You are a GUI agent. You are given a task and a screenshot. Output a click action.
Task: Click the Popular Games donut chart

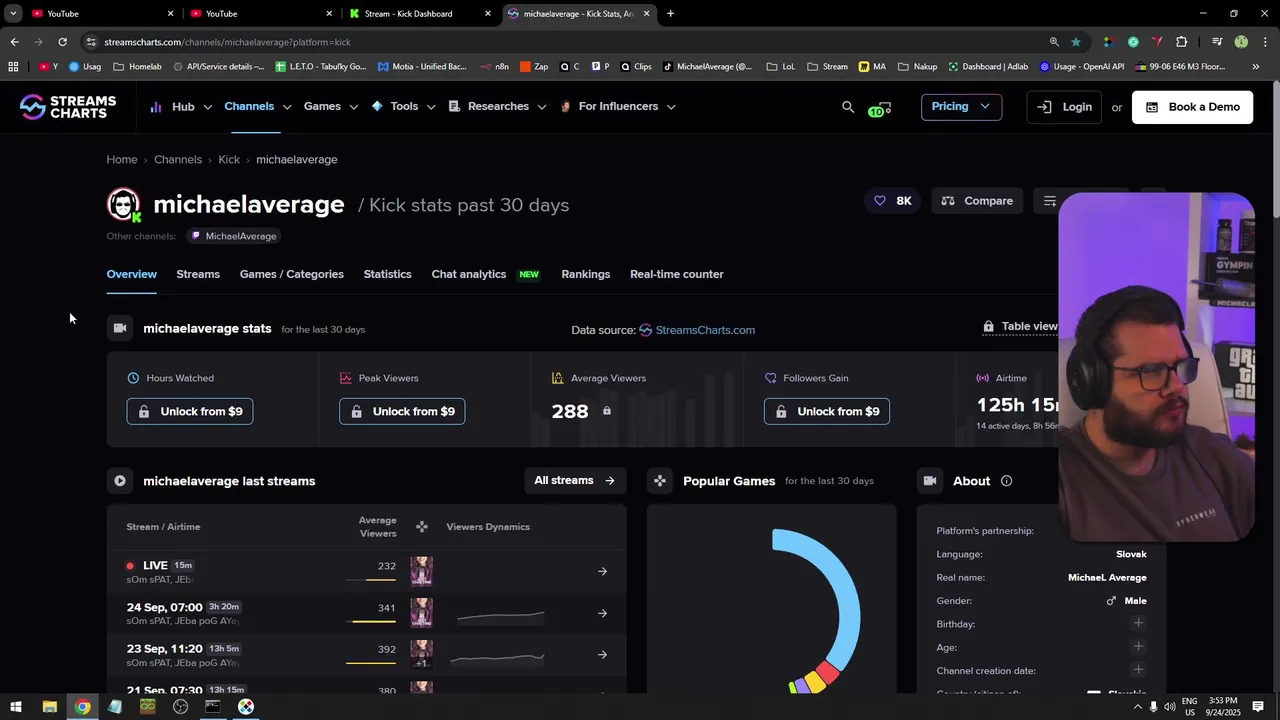816,610
